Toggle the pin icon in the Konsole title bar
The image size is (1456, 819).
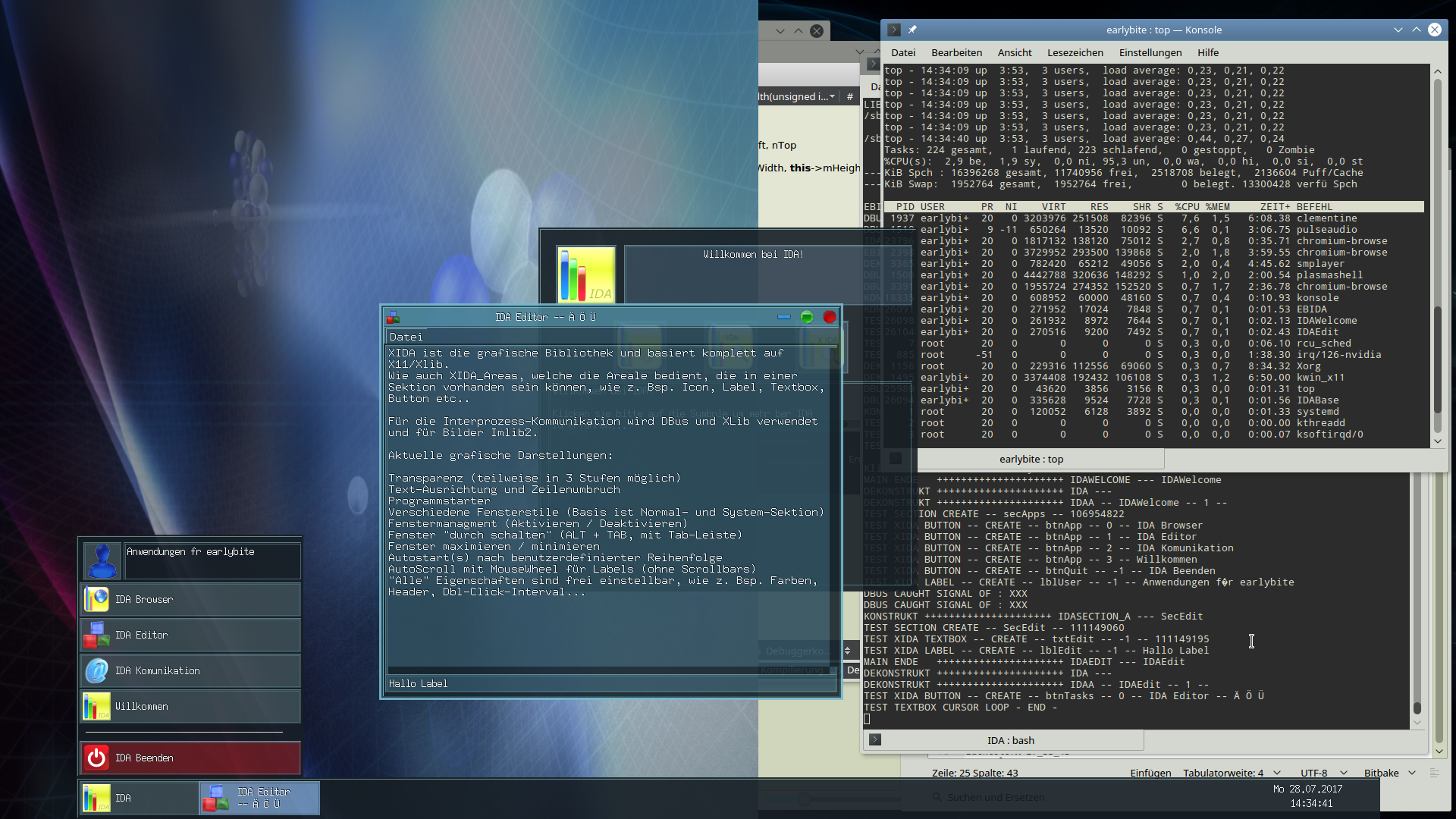click(x=912, y=30)
